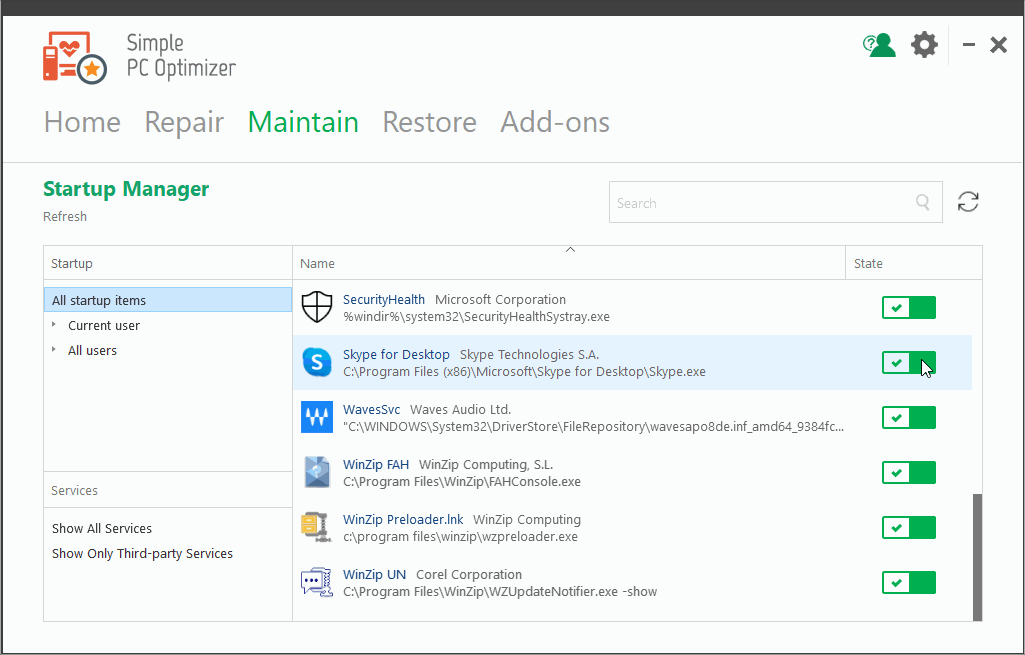
Task: Click Skype Technologies S.A. publisher text
Action: (529, 354)
